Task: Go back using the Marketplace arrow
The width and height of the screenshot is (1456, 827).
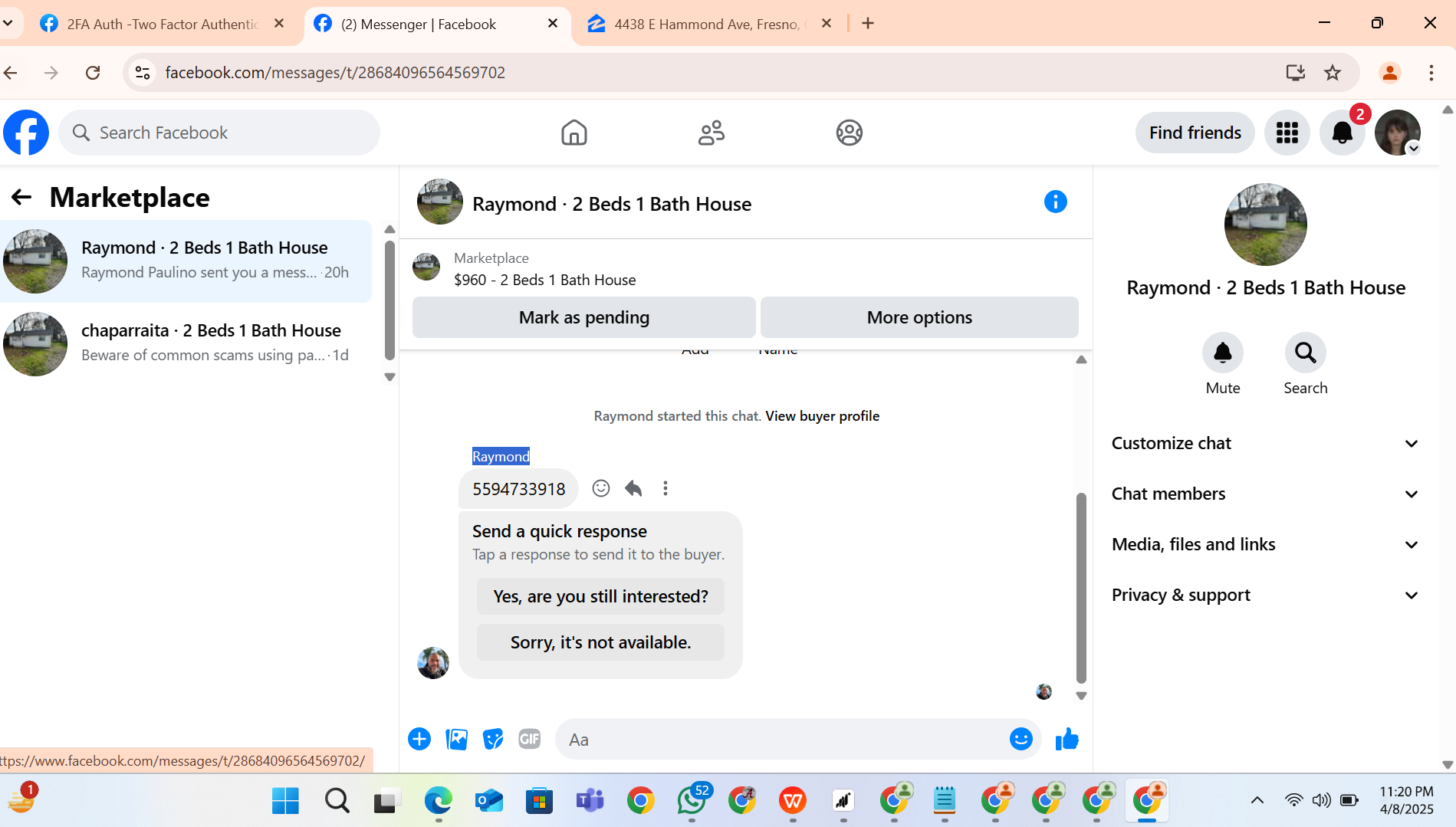Action: tap(21, 198)
